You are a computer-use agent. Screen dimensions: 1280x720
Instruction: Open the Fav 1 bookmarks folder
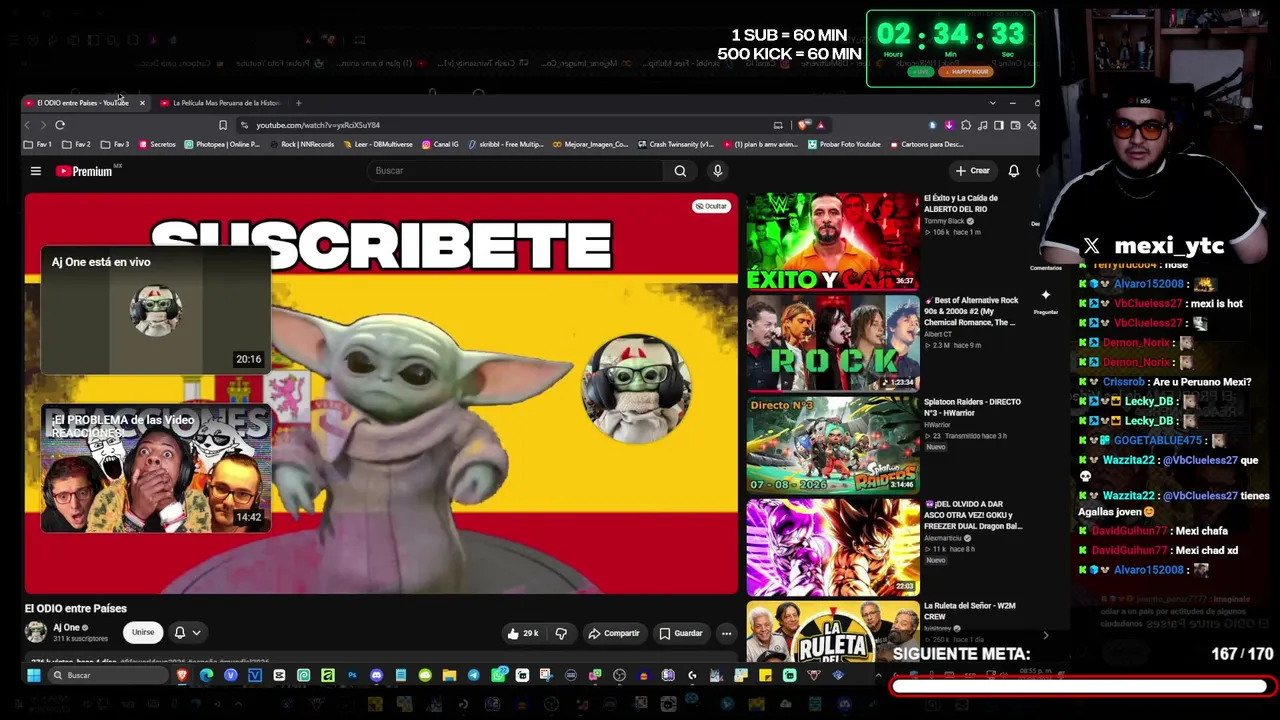point(38,144)
